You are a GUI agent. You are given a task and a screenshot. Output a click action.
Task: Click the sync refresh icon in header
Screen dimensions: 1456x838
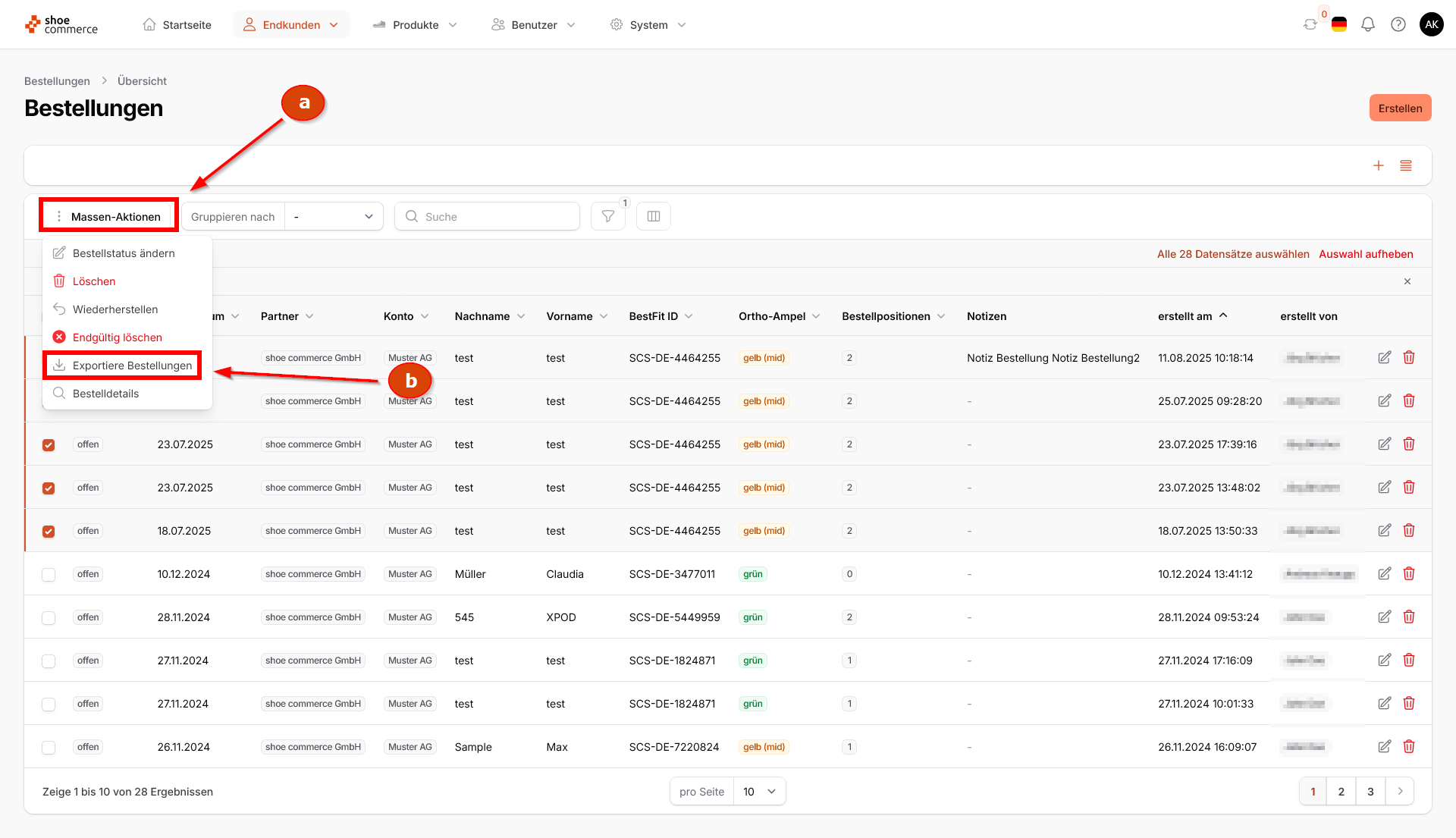[1310, 24]
